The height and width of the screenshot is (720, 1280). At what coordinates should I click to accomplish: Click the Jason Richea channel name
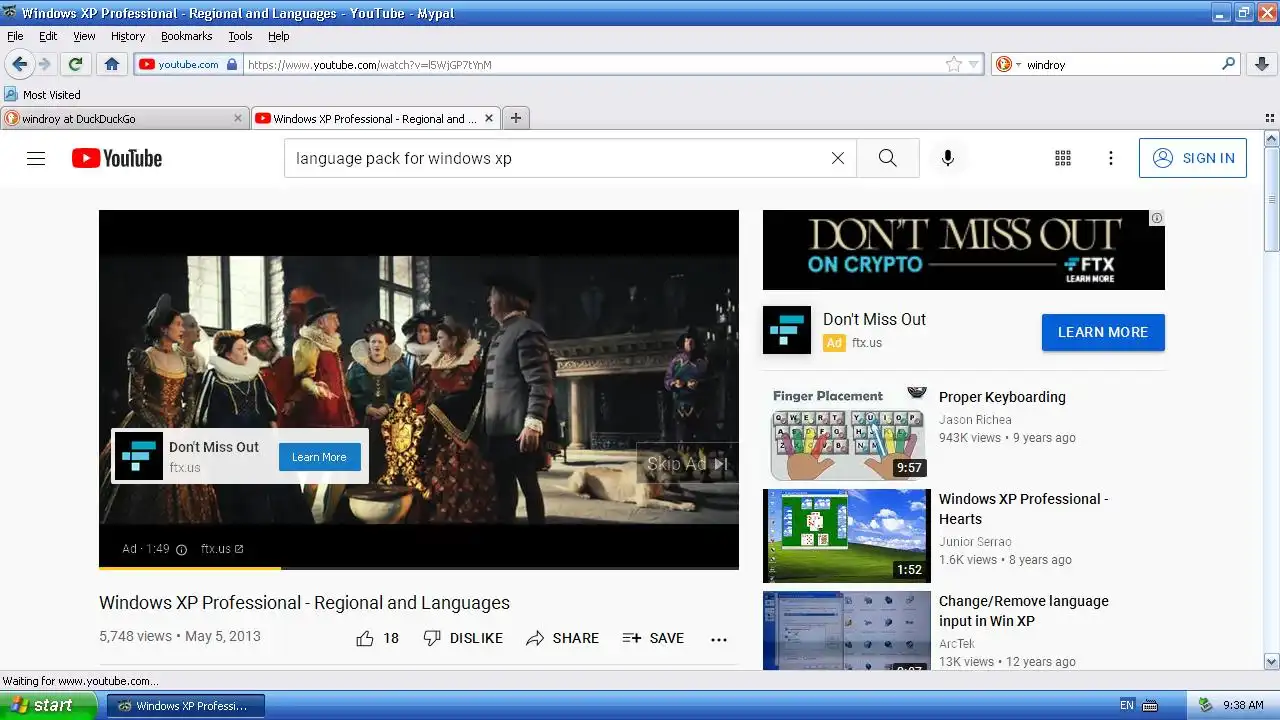(x=975, y=420)
